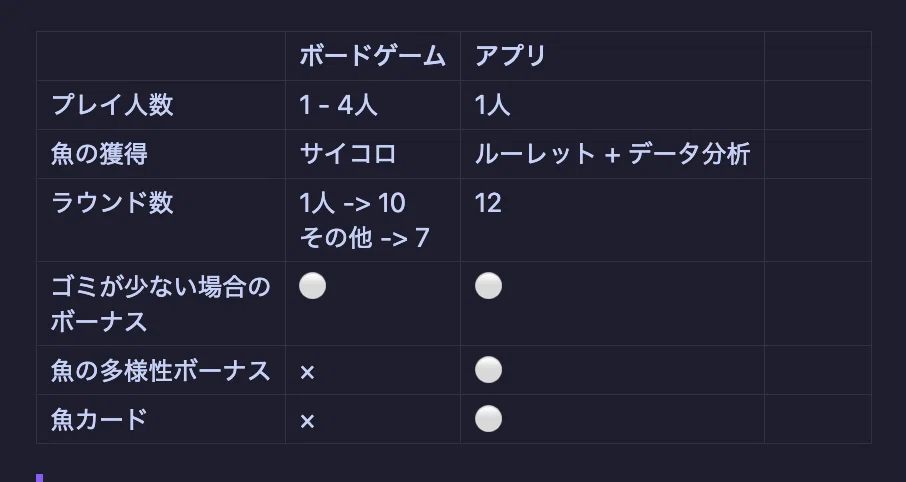Click the その他 -> 7 text

pyautogui.click(x=364, y=238)
